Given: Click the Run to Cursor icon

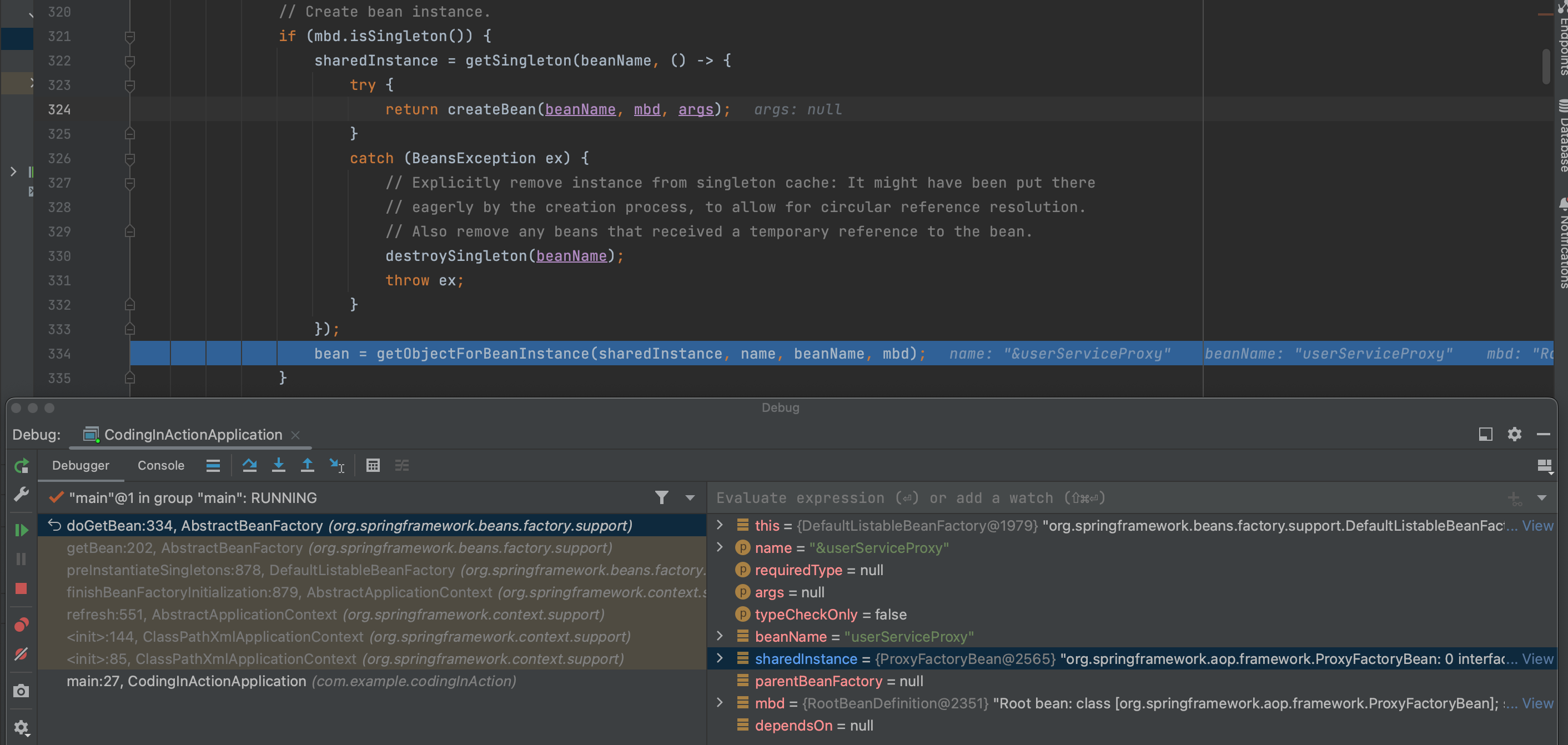Looking at the screenshot, I should click(336, 466).
